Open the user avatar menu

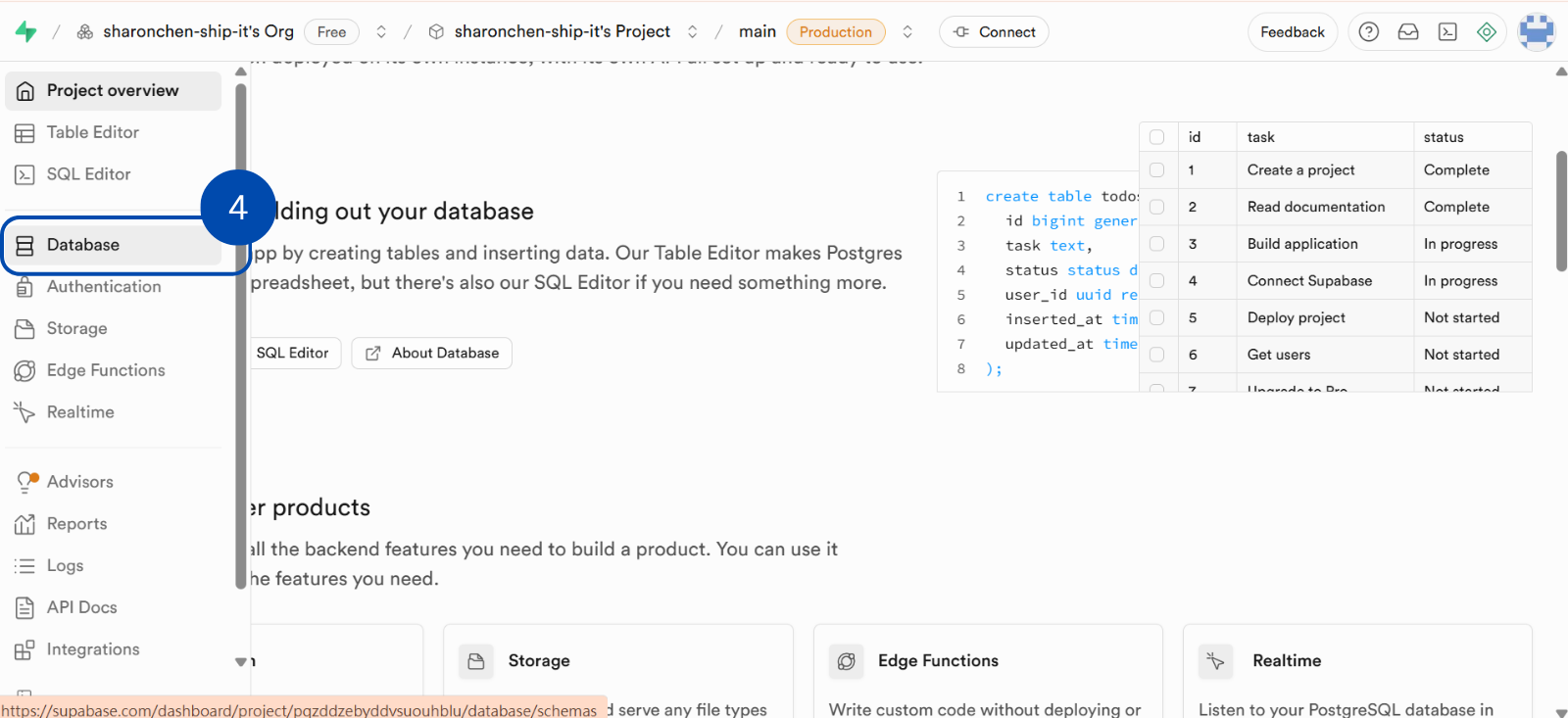(x=1536, y=31)
